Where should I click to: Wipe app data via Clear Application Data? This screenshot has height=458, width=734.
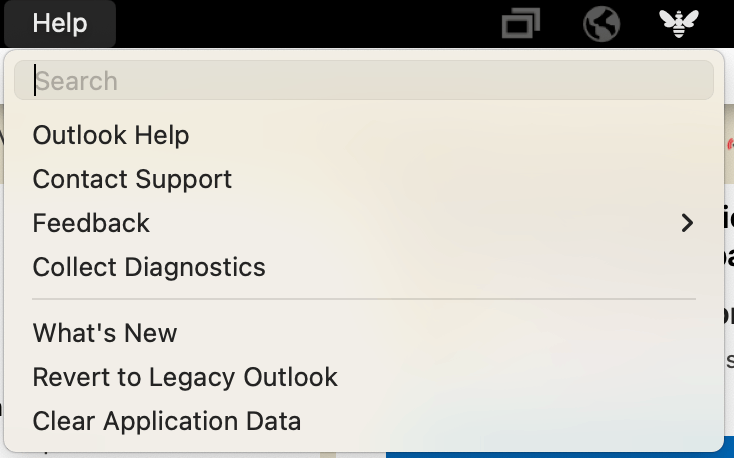(364, 421)
